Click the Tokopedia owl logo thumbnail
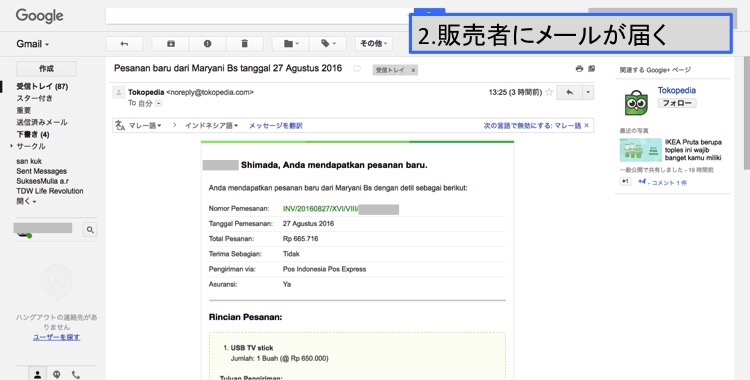Image resolution: width=750 pixels, height=380 pixels. click(x=636, y=102)
